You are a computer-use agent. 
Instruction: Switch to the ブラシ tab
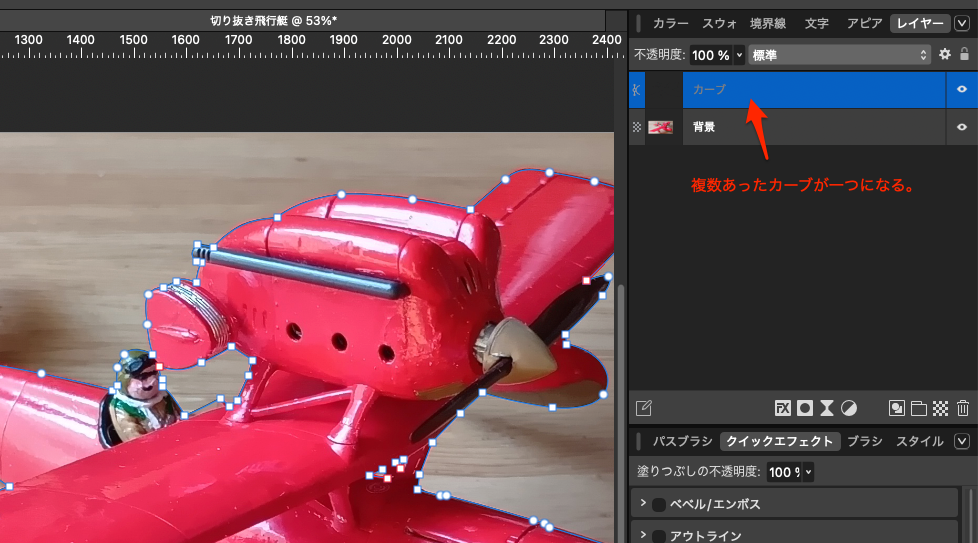(x=864, y=441)
